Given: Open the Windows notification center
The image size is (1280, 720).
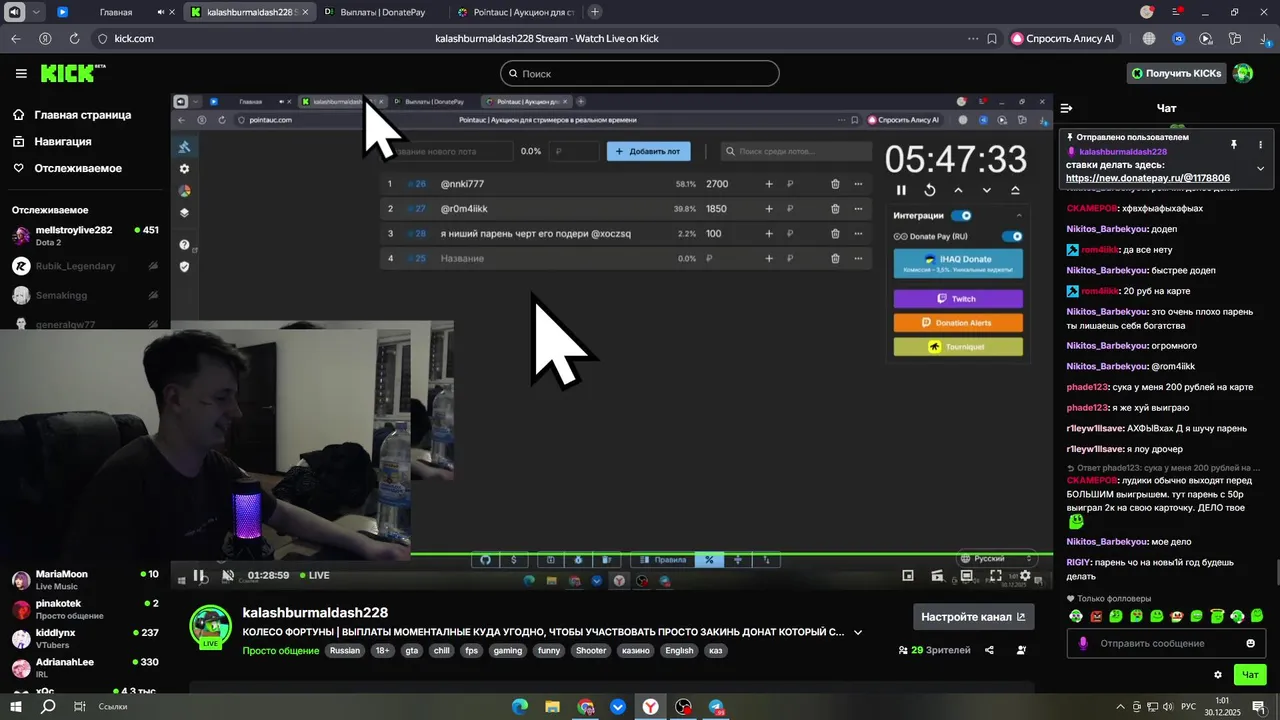Looking at the screenshot, I should tap(1258, 707).
